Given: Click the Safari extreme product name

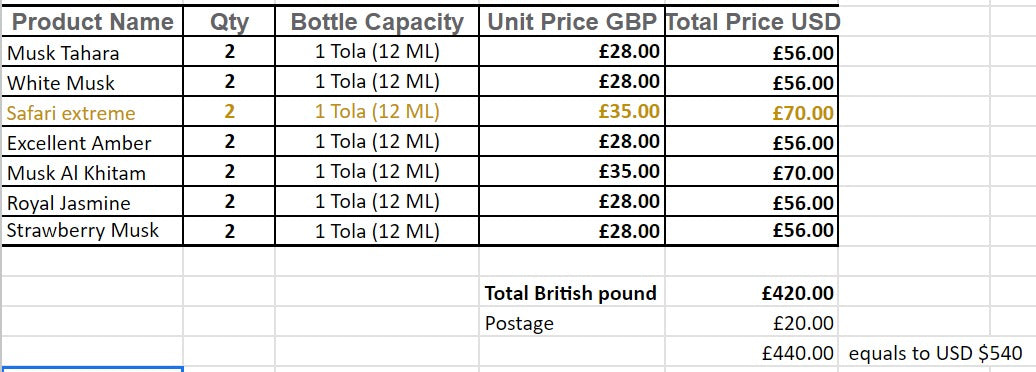Looking at the screenshot, I should click(71, 113).
